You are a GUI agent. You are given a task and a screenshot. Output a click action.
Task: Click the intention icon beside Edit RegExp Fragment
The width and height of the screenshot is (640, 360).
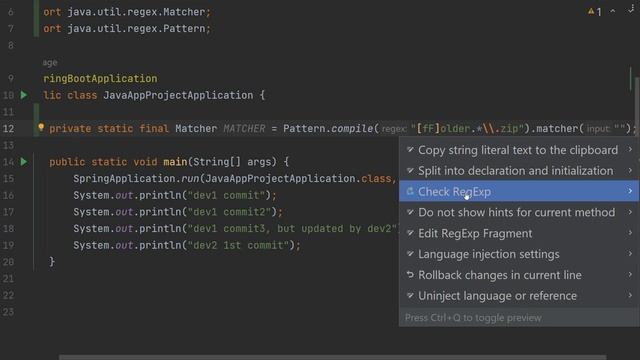(410, 233)
